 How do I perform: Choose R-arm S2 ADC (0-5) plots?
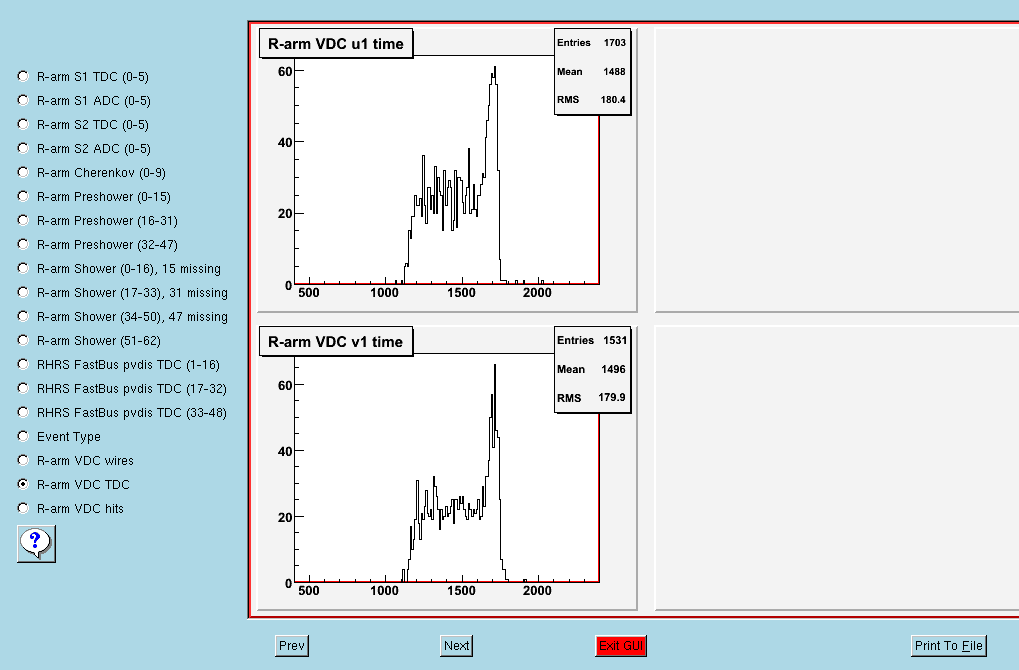pos(23,149)
